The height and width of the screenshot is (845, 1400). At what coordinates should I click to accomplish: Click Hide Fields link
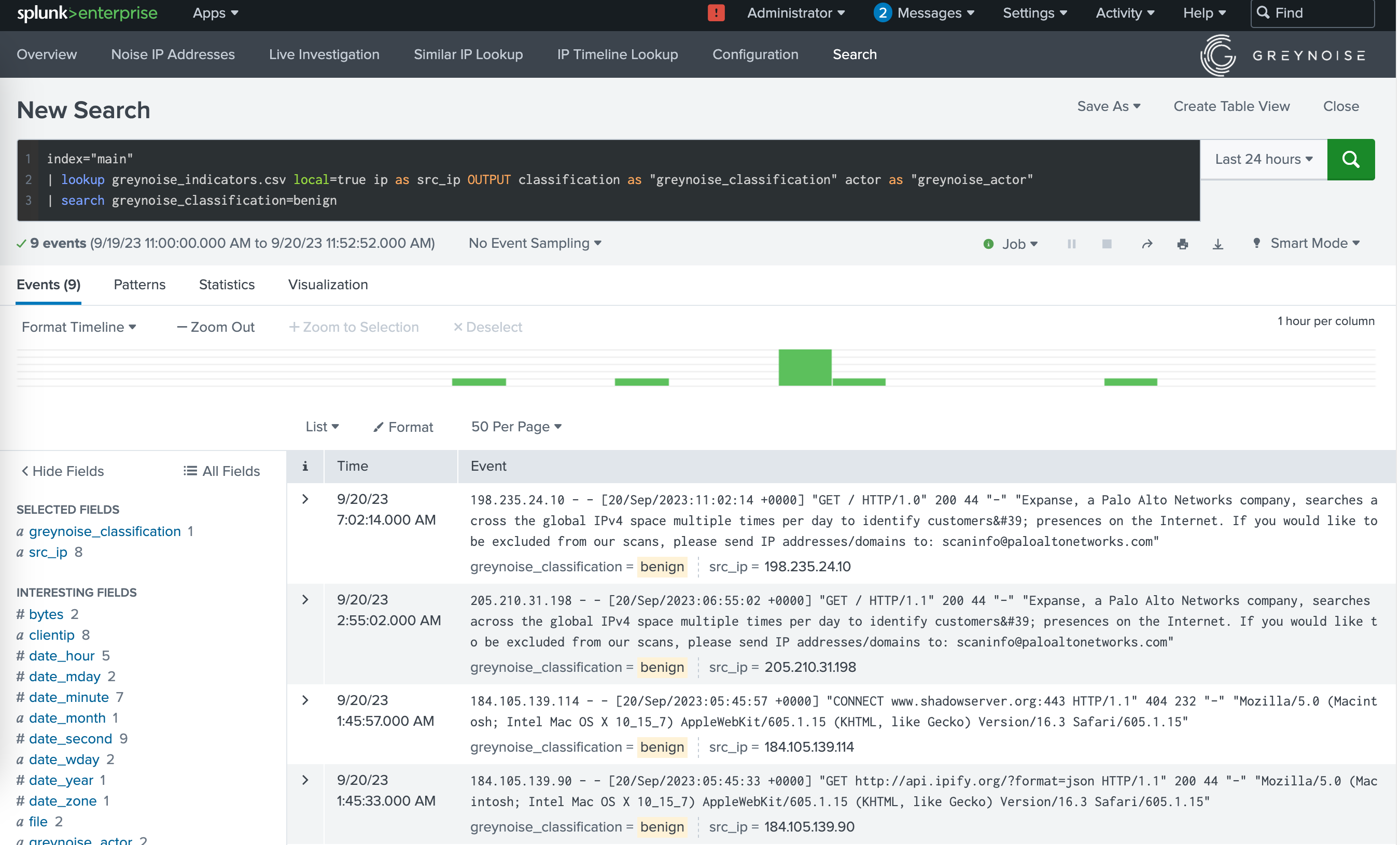[x=63, y=471]
